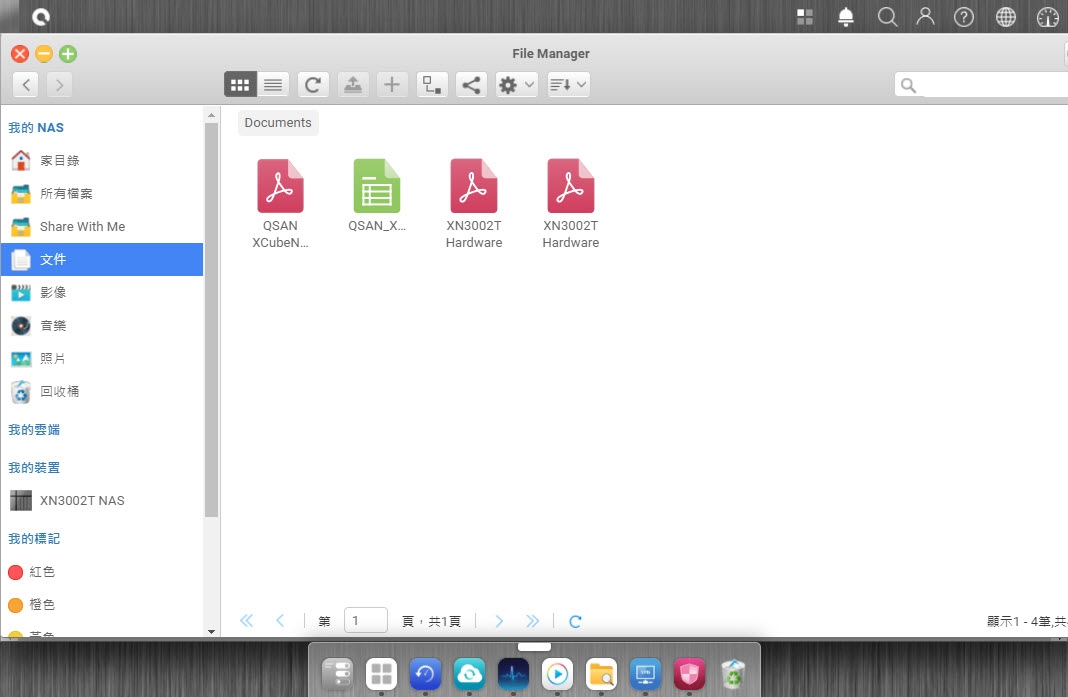Screen dimensions: 1068x697
Task: Click the QSAN logo in top bar
Action: [x=41, y=16]
